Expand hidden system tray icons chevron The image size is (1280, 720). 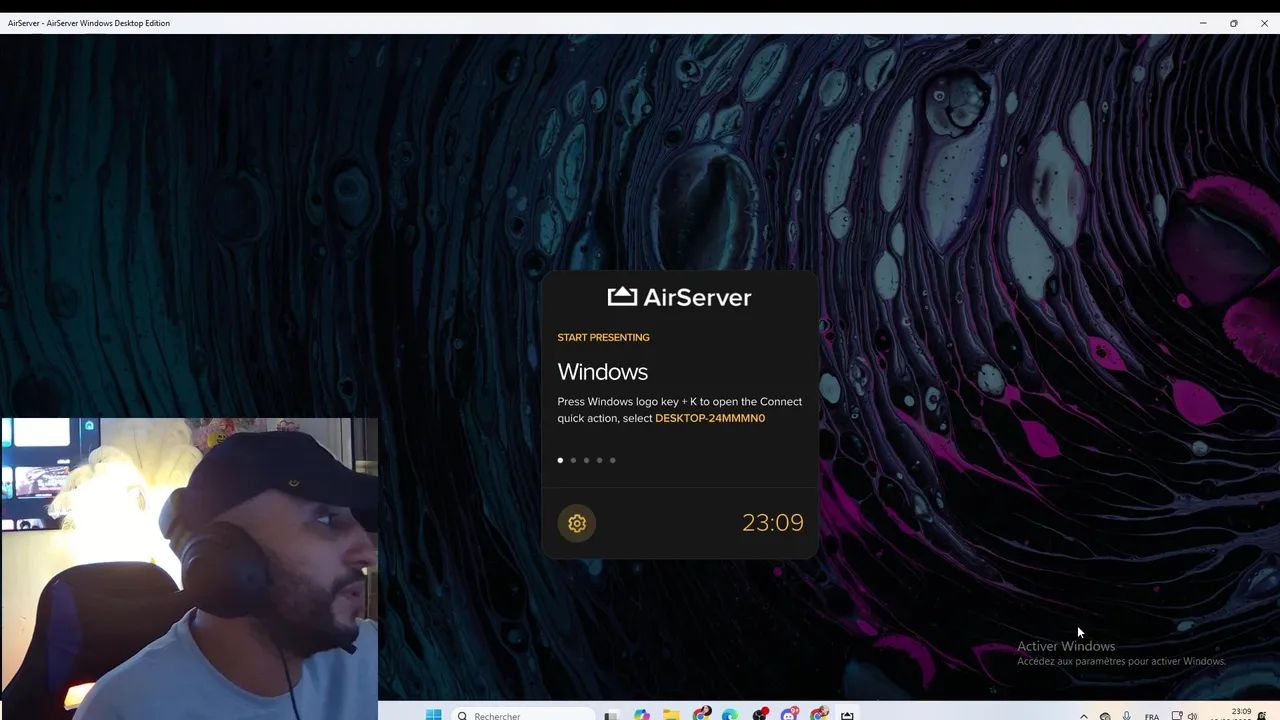(x=1084, y=716)
